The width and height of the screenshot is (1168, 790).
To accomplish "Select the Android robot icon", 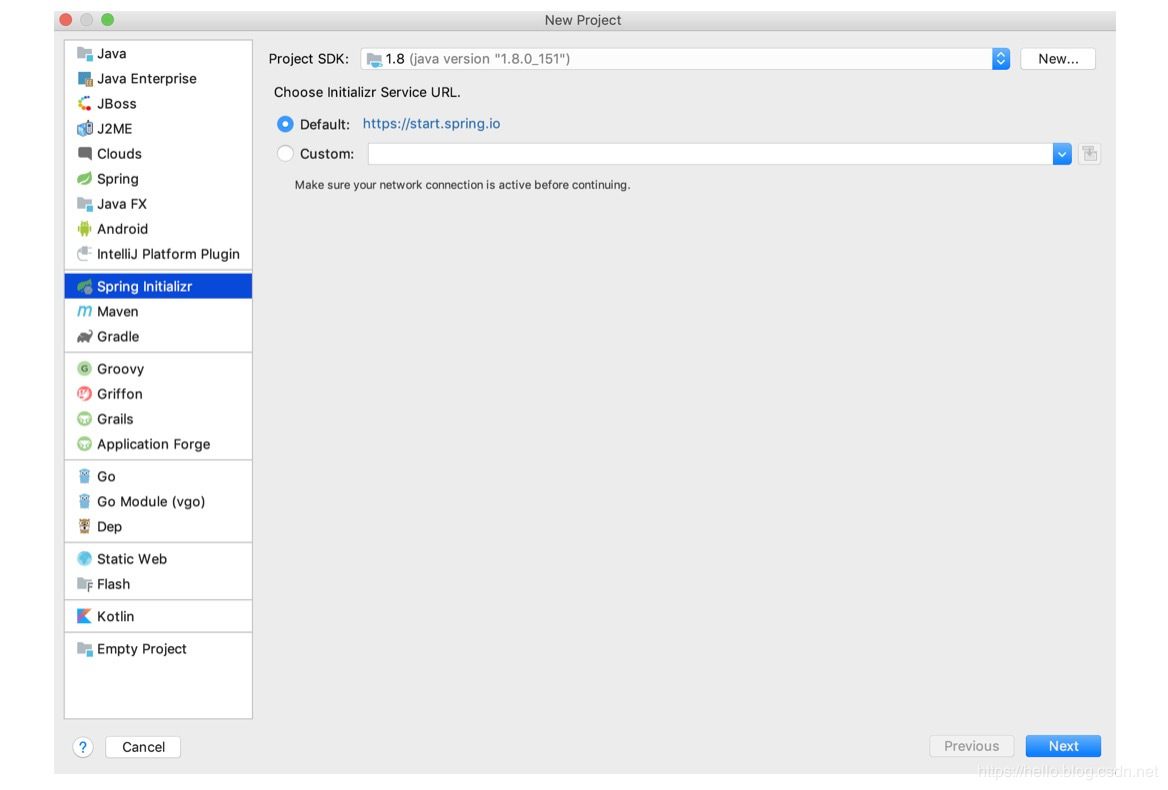I will [85, 229].
